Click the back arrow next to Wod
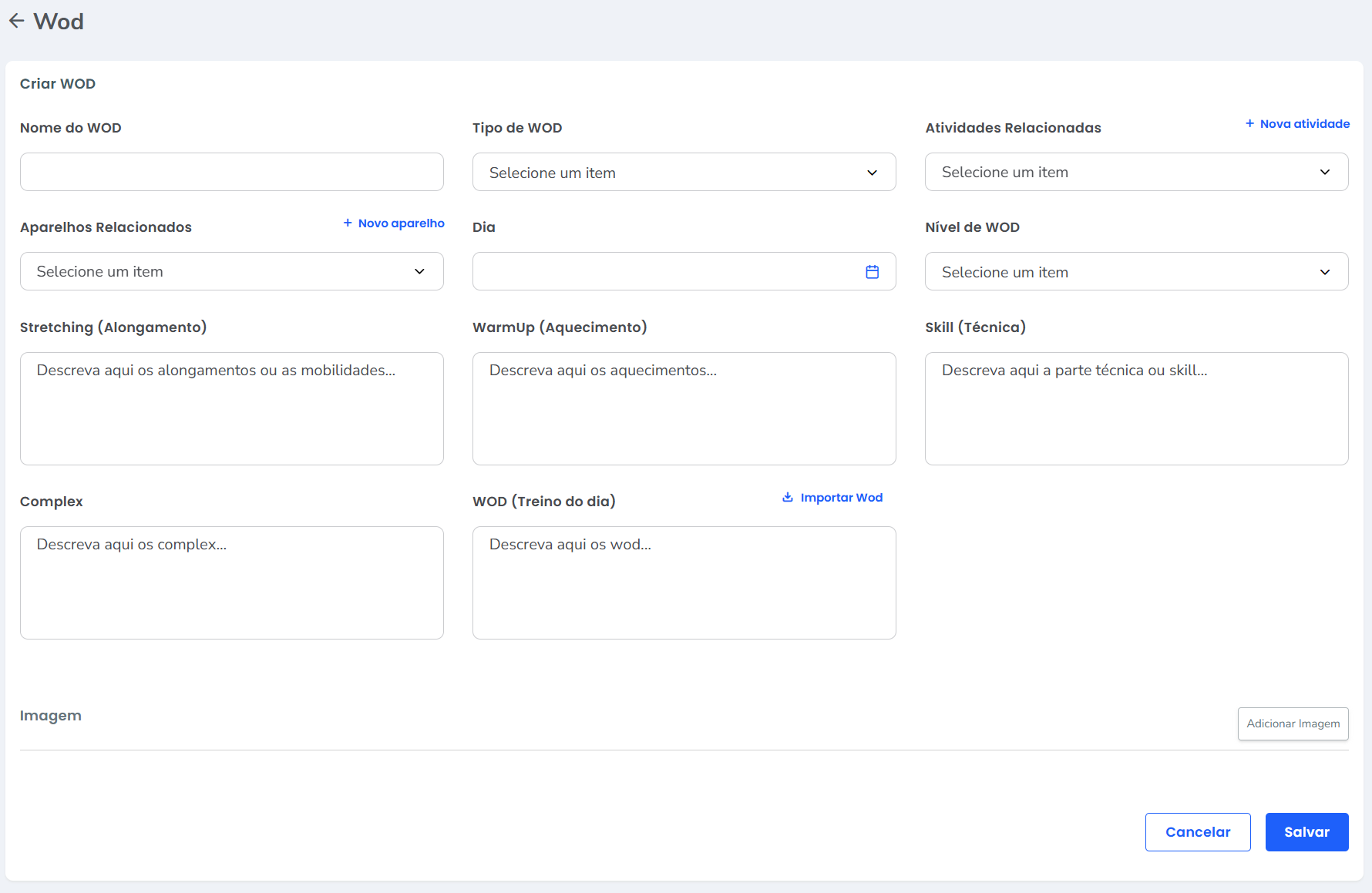1372x893 pixels. (16, 21)
